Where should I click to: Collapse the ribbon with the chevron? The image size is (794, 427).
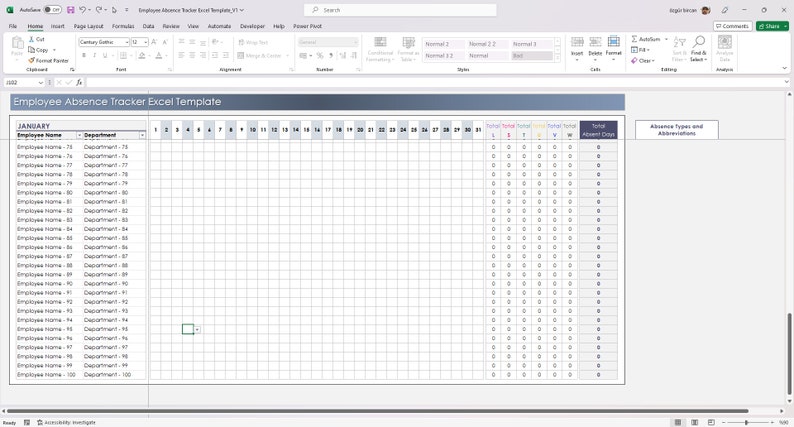pyautogui.click(x=784, y=68)
